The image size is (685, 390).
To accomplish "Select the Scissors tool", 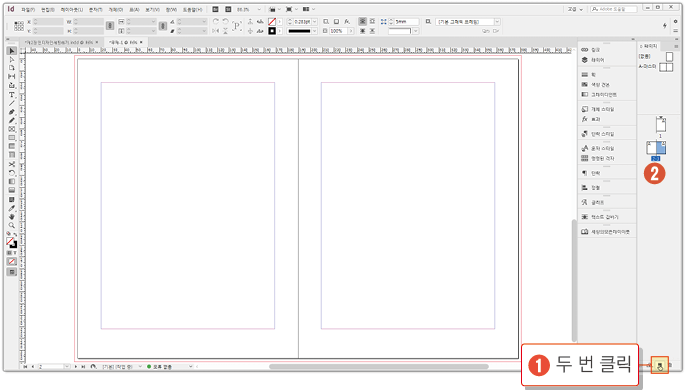I will (x=12, y=164).
